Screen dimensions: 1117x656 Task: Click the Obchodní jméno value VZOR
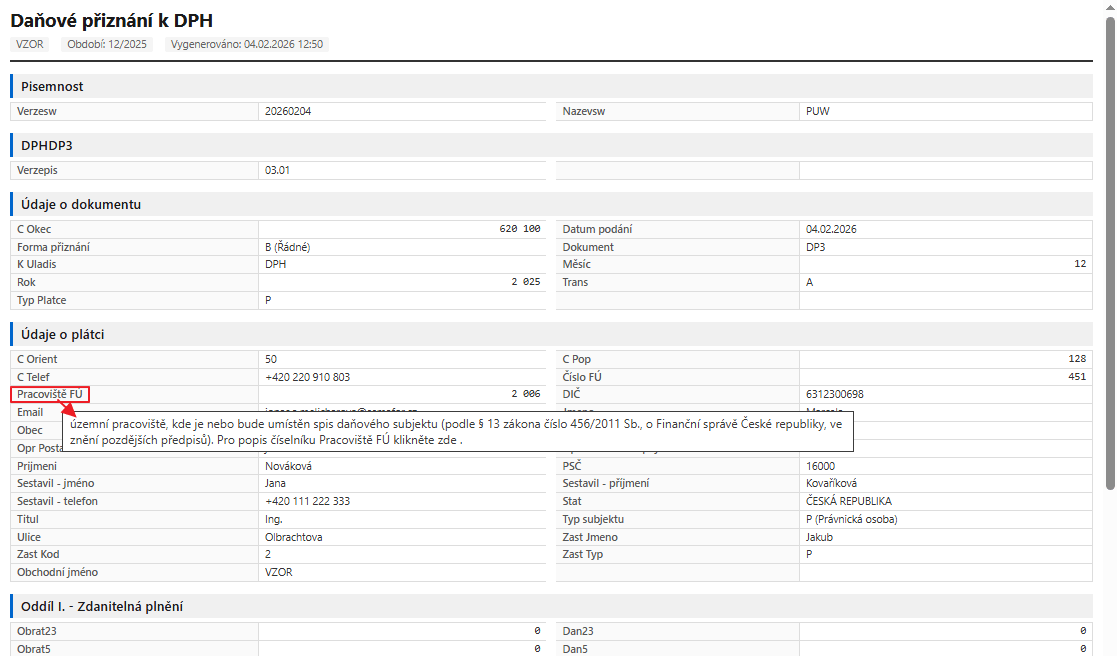(279, 572)
